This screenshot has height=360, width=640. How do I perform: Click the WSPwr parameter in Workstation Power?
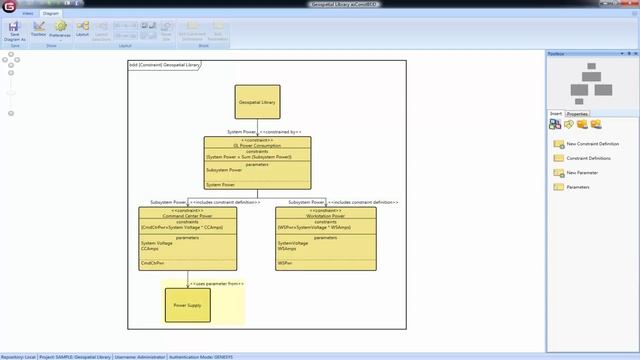pyautogui.click(x=285, y=263)
